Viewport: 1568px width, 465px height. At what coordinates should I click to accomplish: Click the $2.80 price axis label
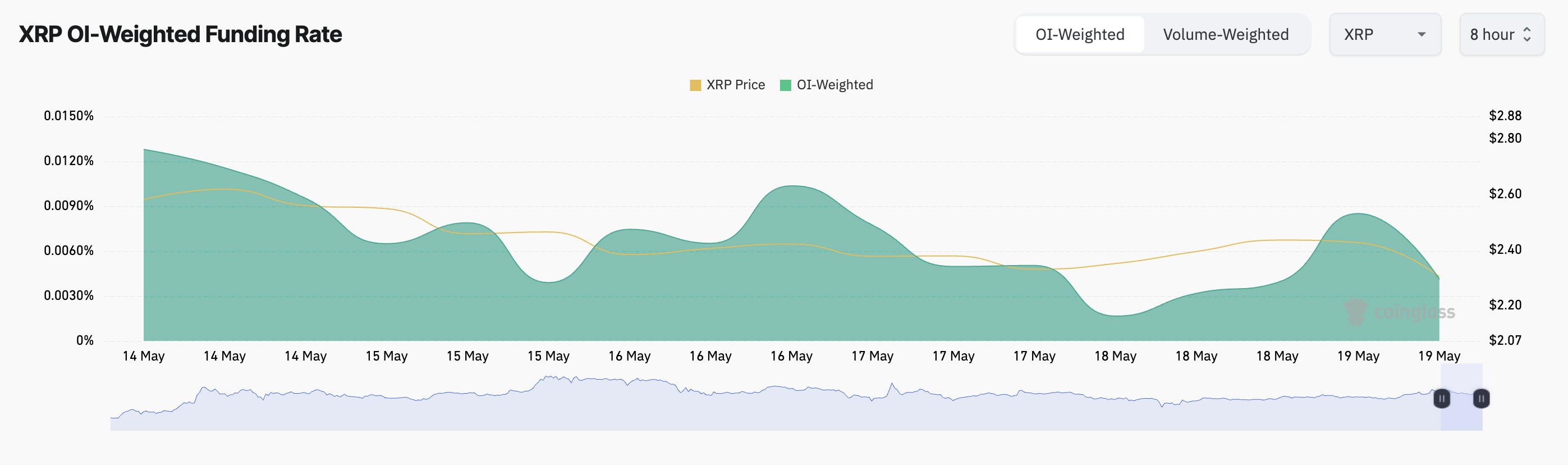(x=1505, y=138)
